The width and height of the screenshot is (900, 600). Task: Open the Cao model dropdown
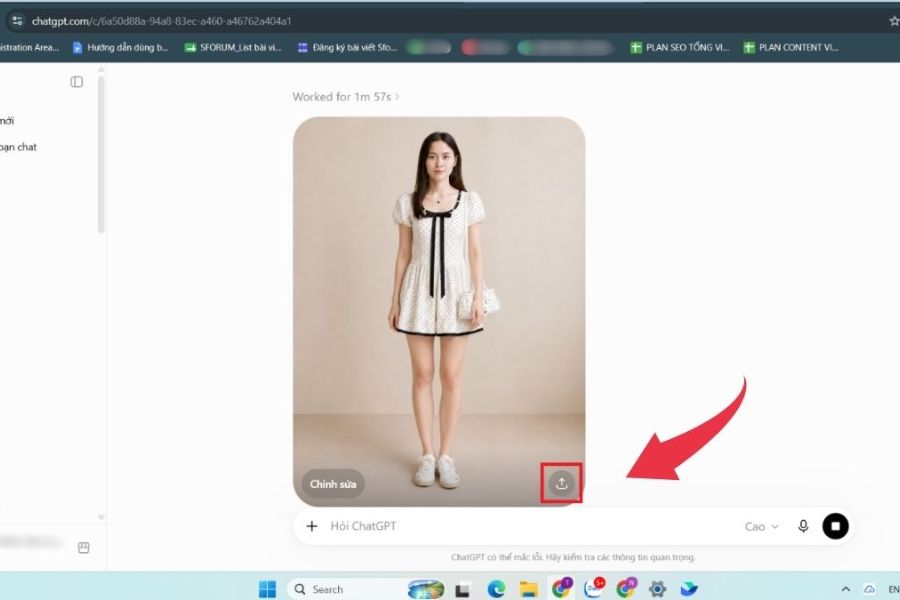coord(762,527)
